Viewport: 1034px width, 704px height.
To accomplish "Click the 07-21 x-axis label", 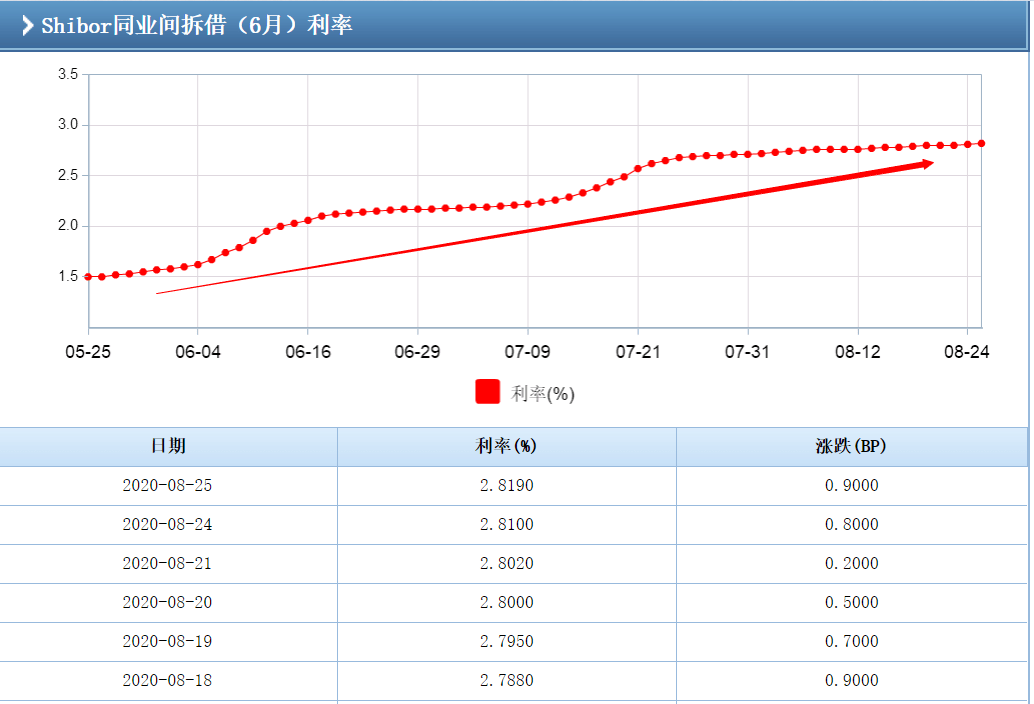I will point(638,352).
